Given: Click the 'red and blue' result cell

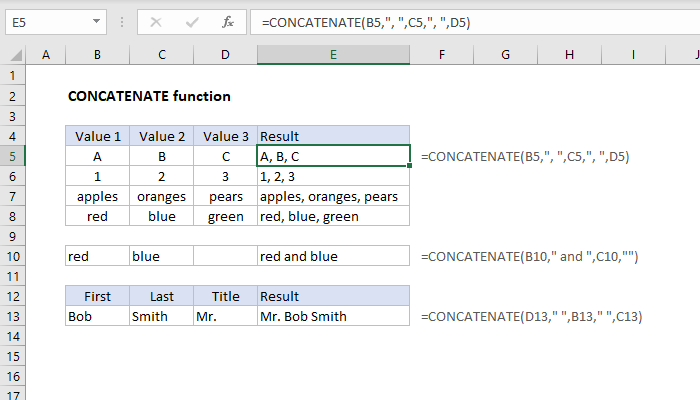Looking at the screenshot, I should coord(333,256).
